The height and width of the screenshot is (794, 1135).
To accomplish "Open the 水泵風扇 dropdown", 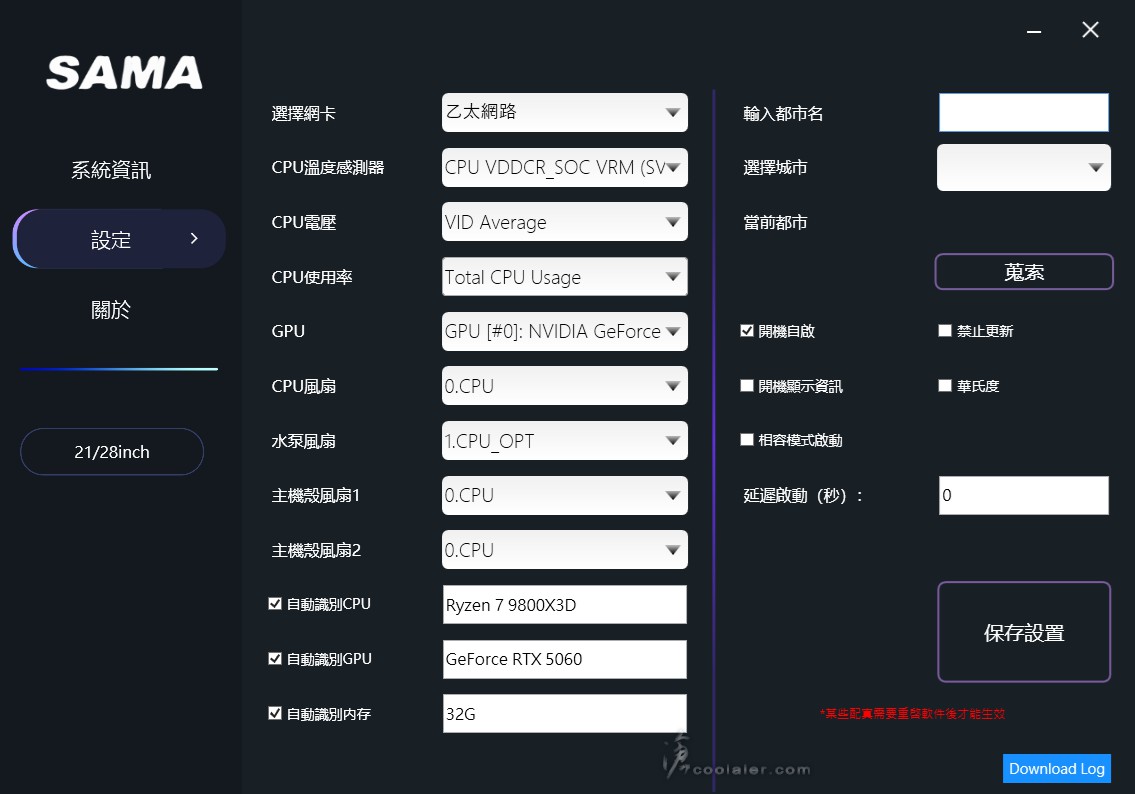I will coord(565,441).
